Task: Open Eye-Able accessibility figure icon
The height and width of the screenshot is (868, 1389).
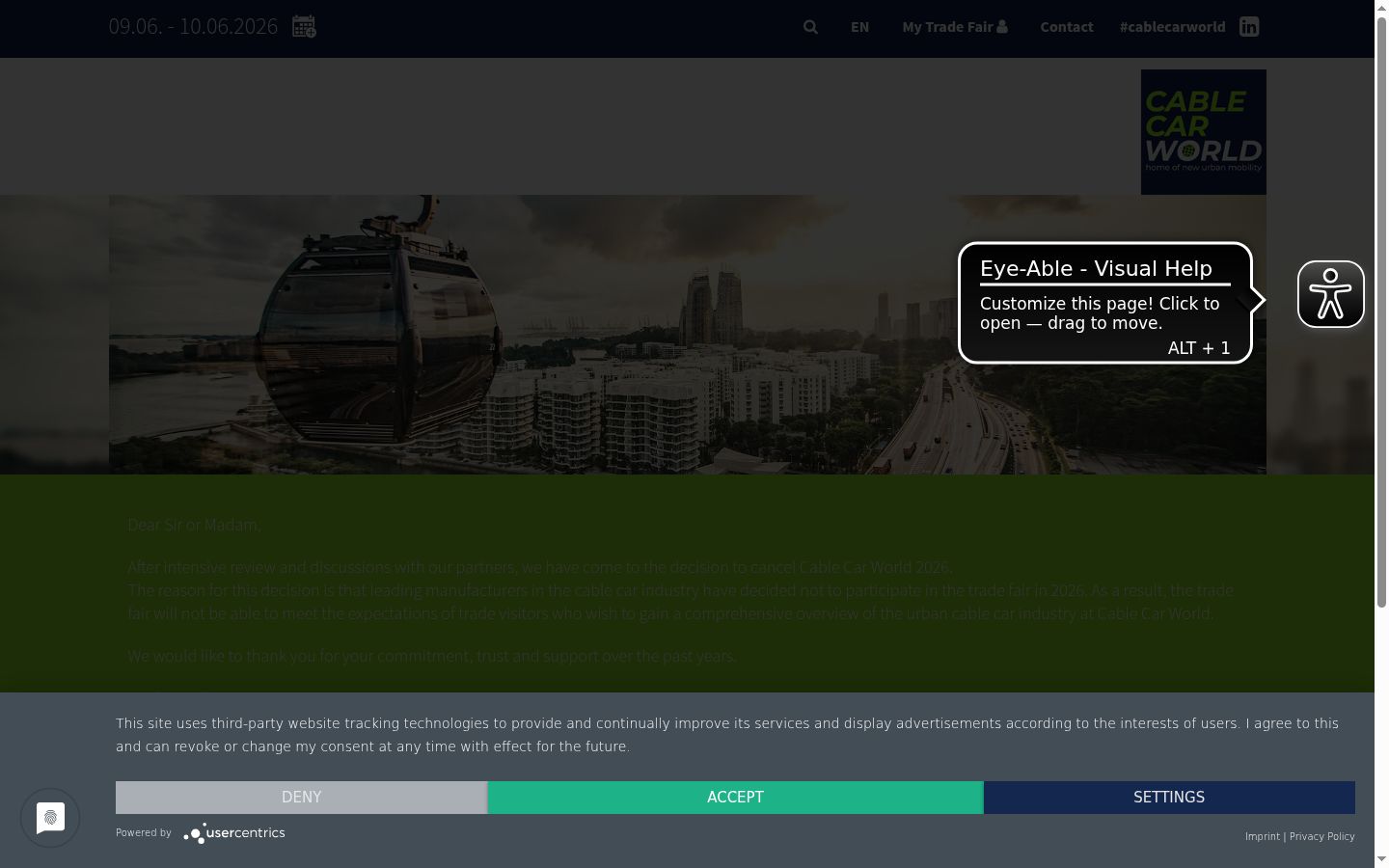Action: [x=1331, y=294]
